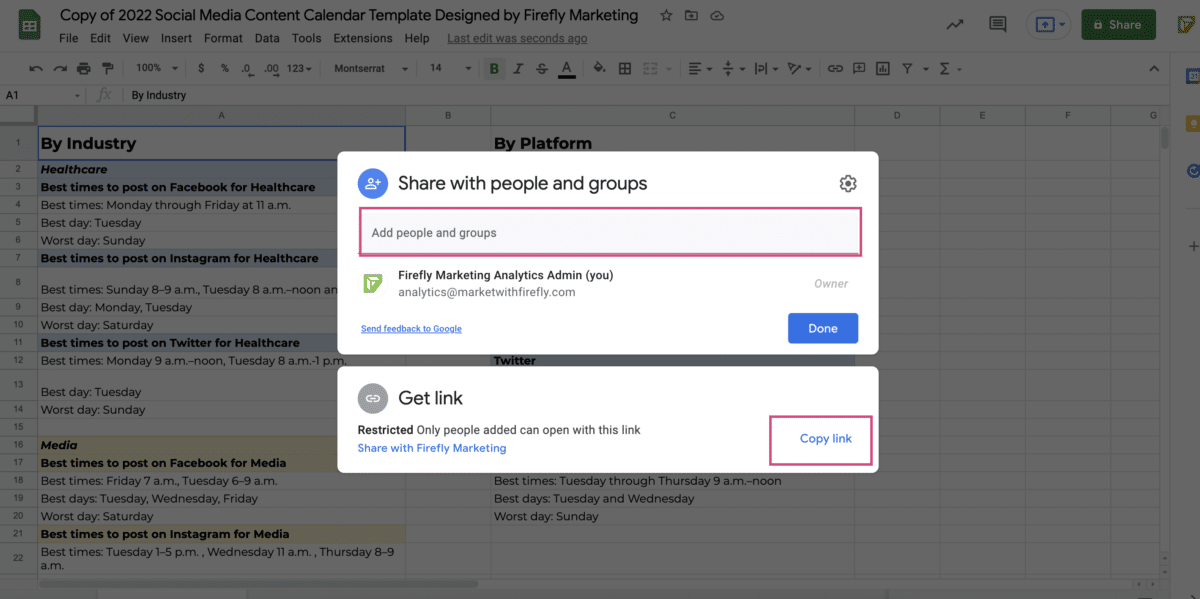Open comment history icon
The width and height of the screenshot is (1200, 599).
pos(997,25)
